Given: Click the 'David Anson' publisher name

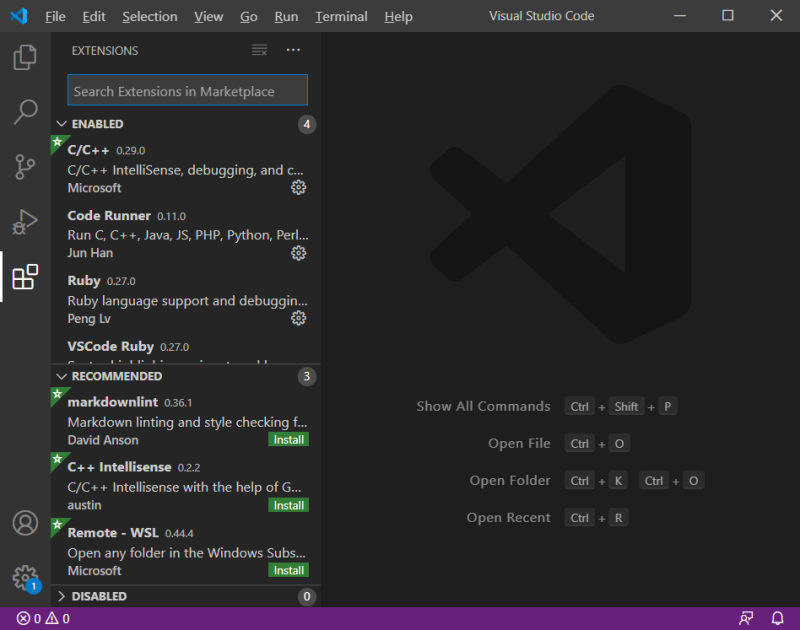Looking at the screenshot, I should tap(103, 440).
